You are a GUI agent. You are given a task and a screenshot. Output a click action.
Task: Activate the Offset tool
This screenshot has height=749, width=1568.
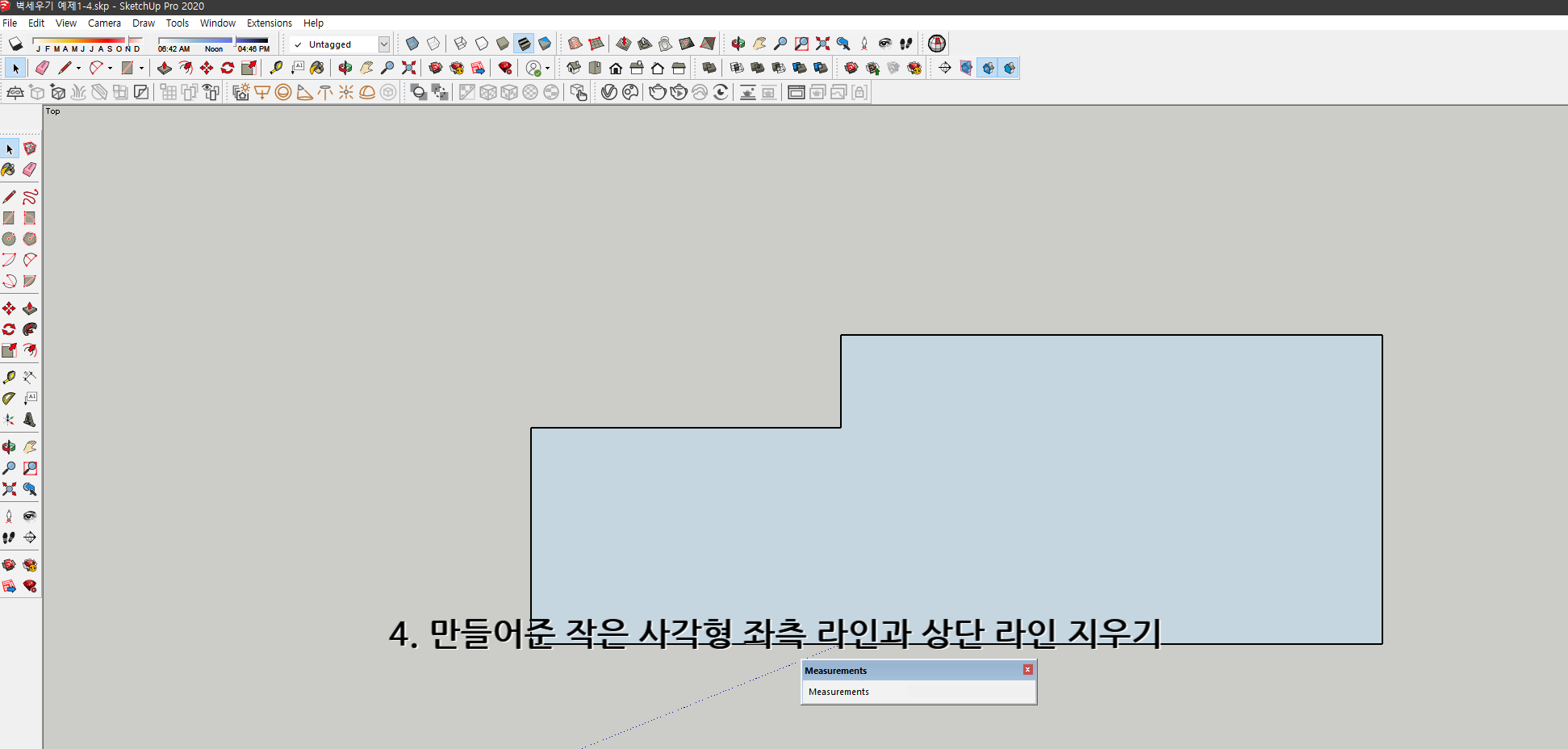point(30,350)
